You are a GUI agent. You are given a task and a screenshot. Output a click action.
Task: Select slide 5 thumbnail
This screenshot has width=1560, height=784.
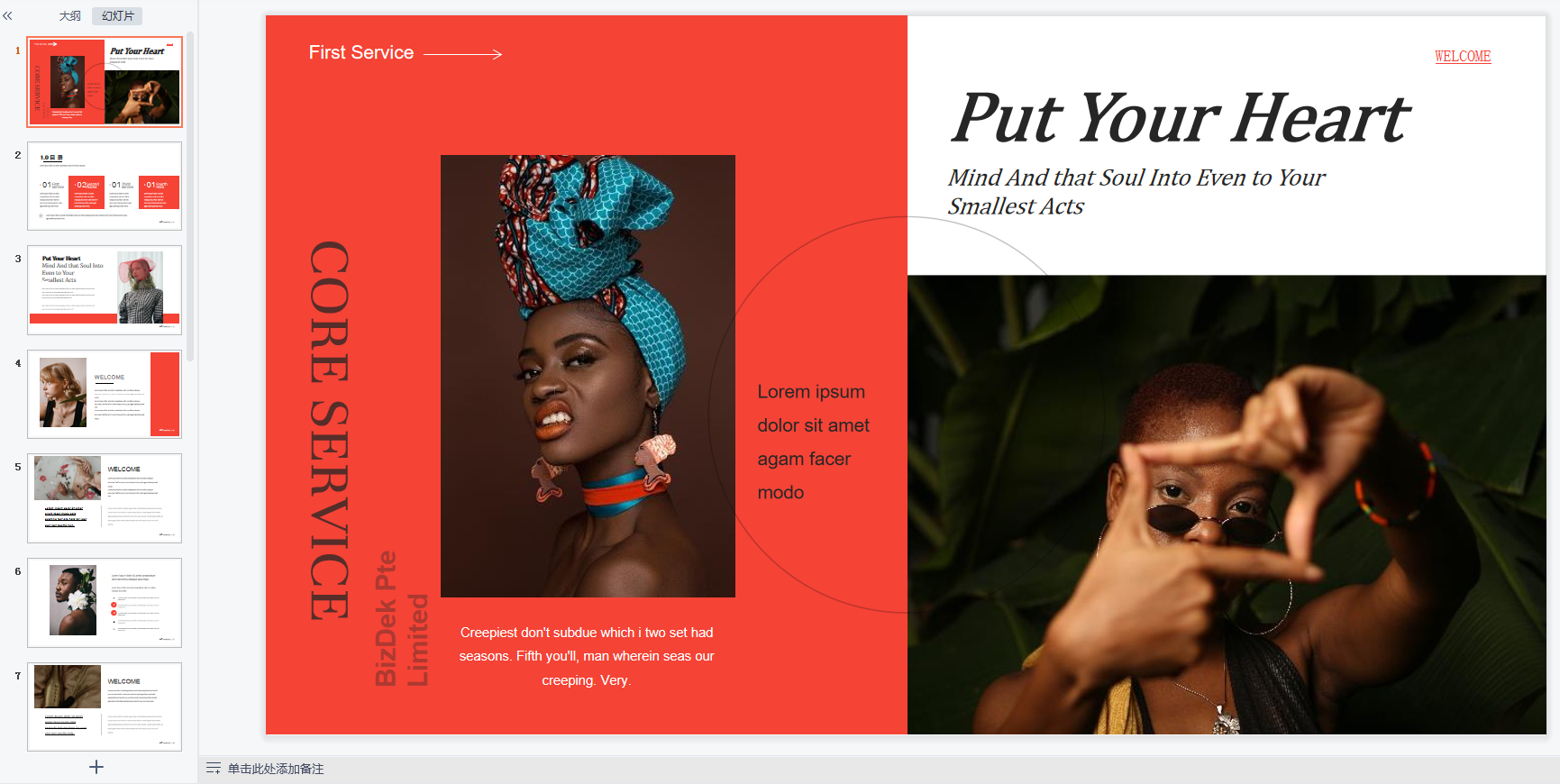pos(105,498)
